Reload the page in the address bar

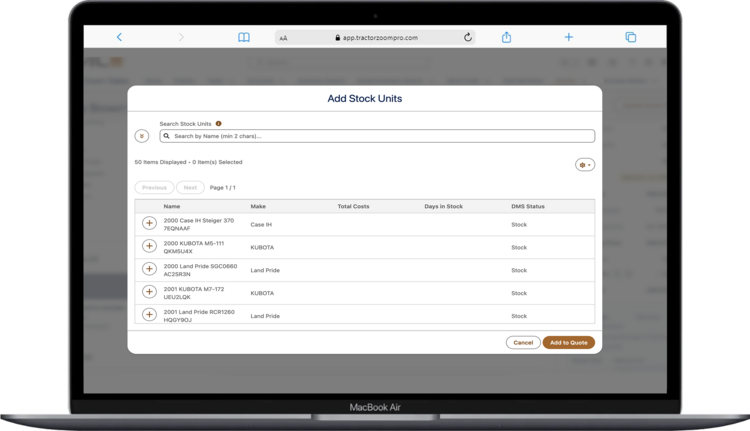[467, 37]
